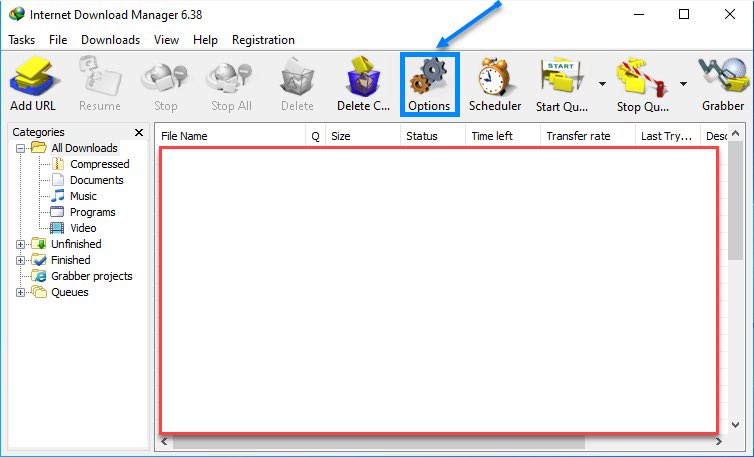This screenshot has height=457, width=754.
Task: Collapse the All Downloads tree node
Action: [20, 148]
